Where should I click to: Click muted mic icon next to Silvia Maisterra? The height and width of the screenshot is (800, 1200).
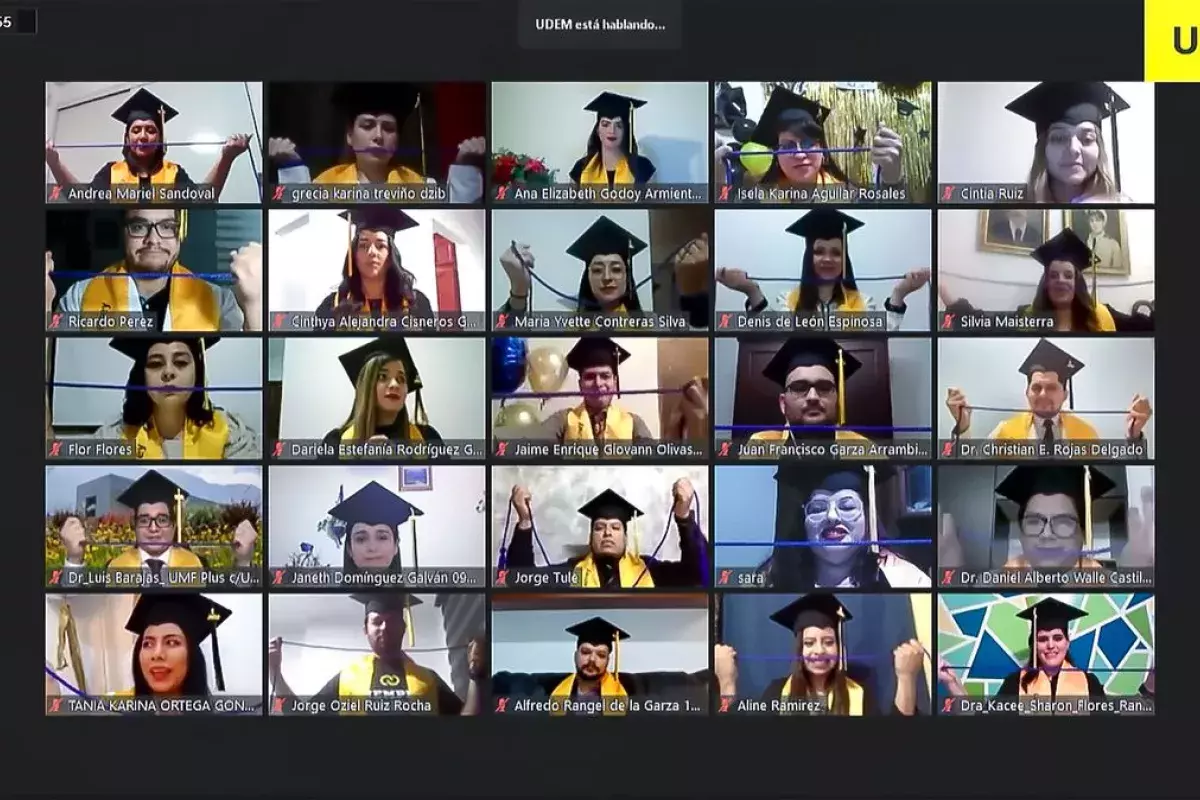click(949, 322)
